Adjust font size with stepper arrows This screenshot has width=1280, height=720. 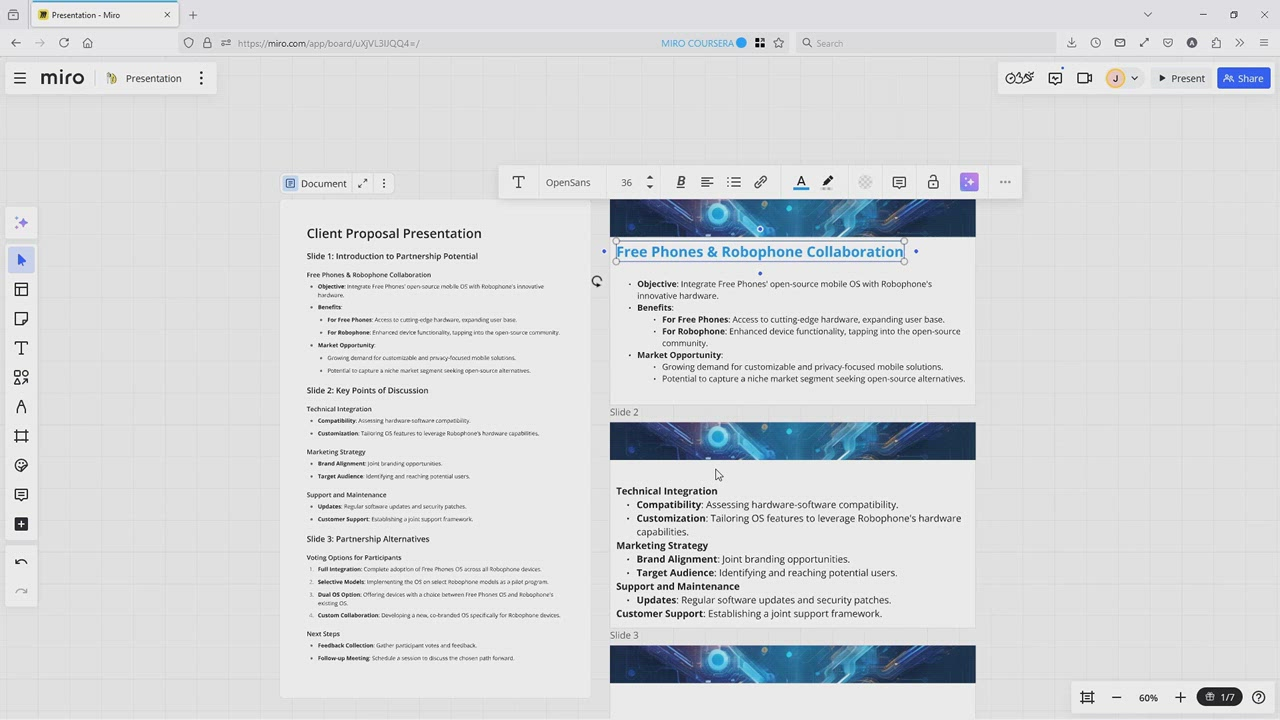click(x=650, y=182)
